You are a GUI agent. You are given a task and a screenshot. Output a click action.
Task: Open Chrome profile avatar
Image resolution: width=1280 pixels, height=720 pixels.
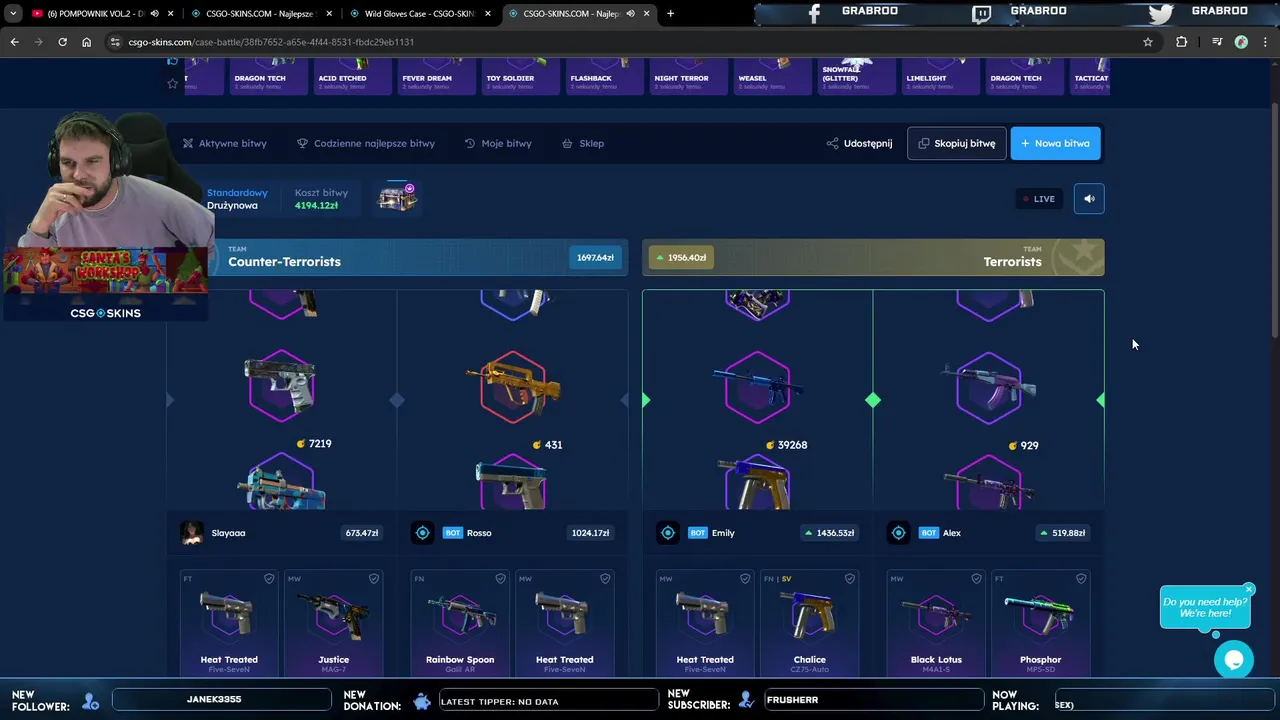pos(1241,42)
